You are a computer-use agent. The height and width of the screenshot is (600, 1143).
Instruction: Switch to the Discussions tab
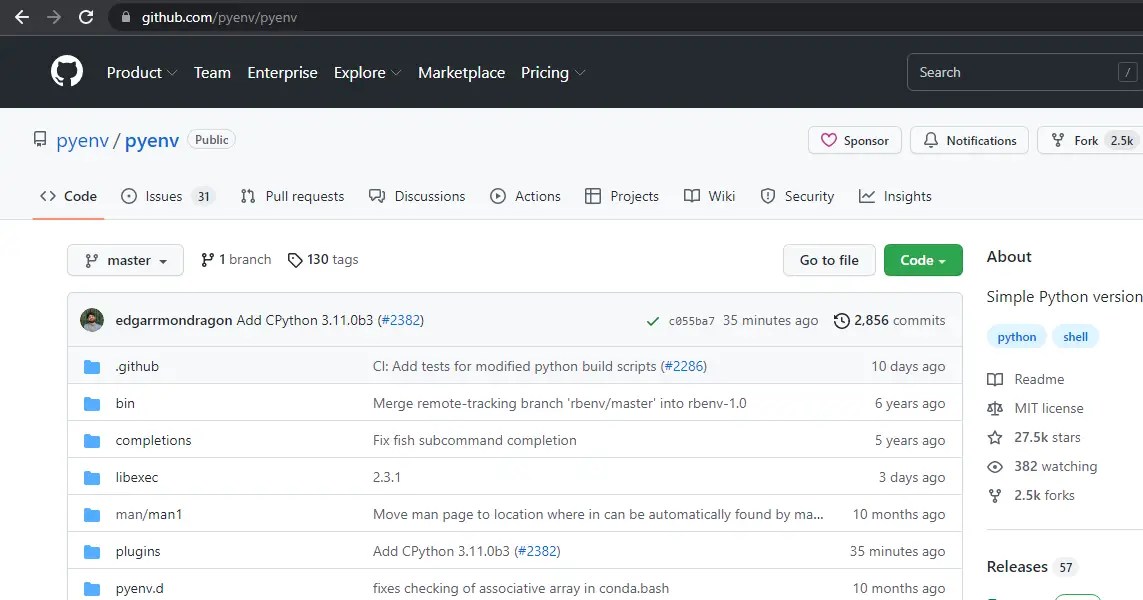[417, 196]
